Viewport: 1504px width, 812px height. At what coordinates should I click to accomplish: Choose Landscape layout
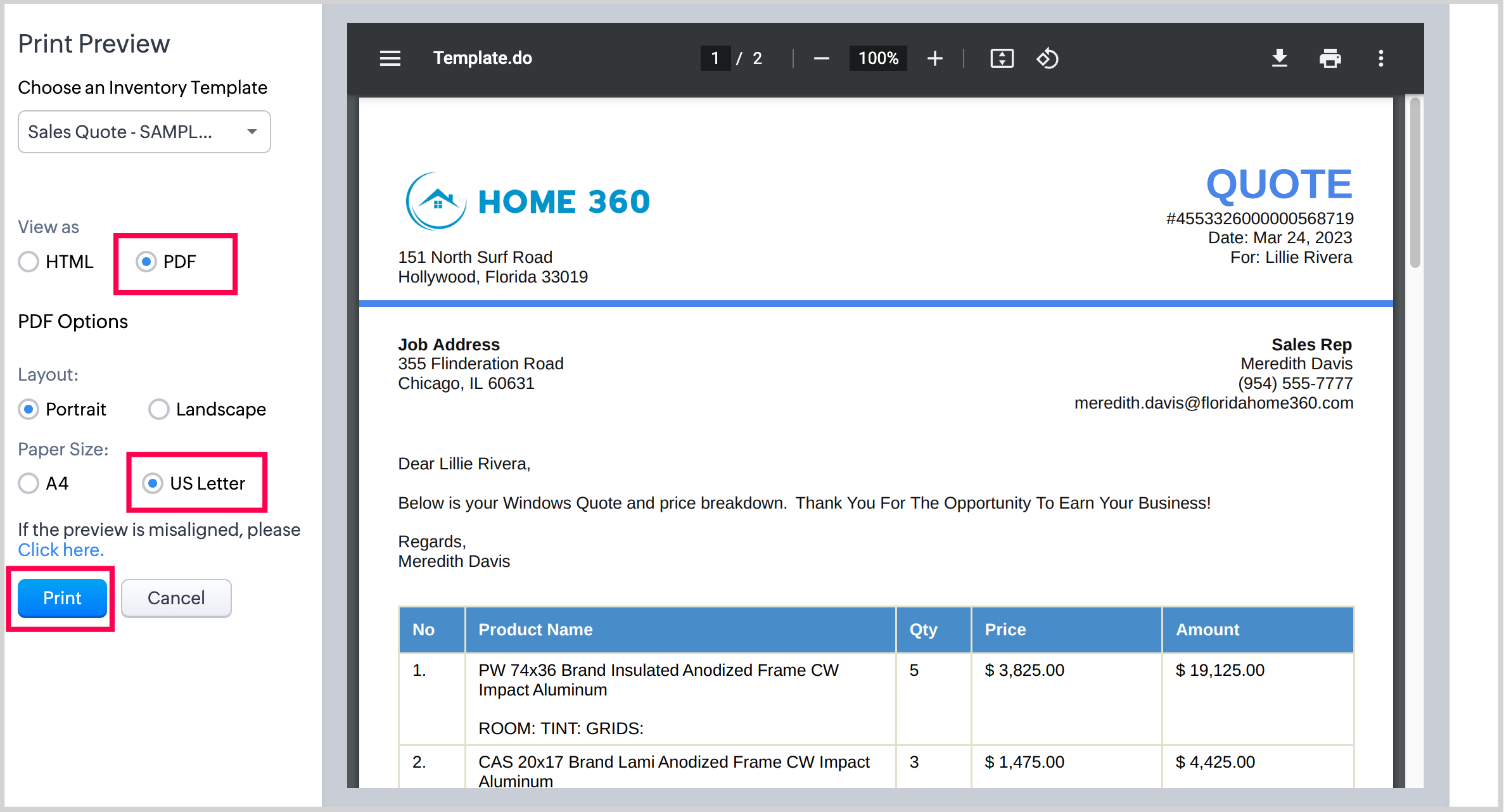[159, 409]
